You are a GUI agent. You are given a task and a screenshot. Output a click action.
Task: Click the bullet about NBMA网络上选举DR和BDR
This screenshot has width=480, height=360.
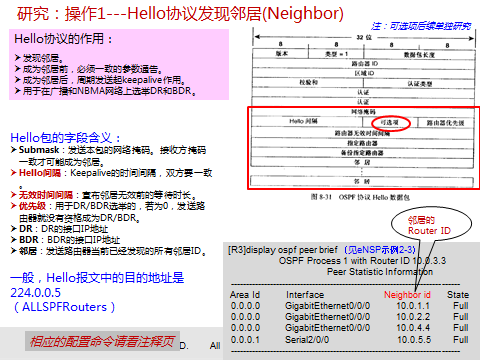(105, 91)
